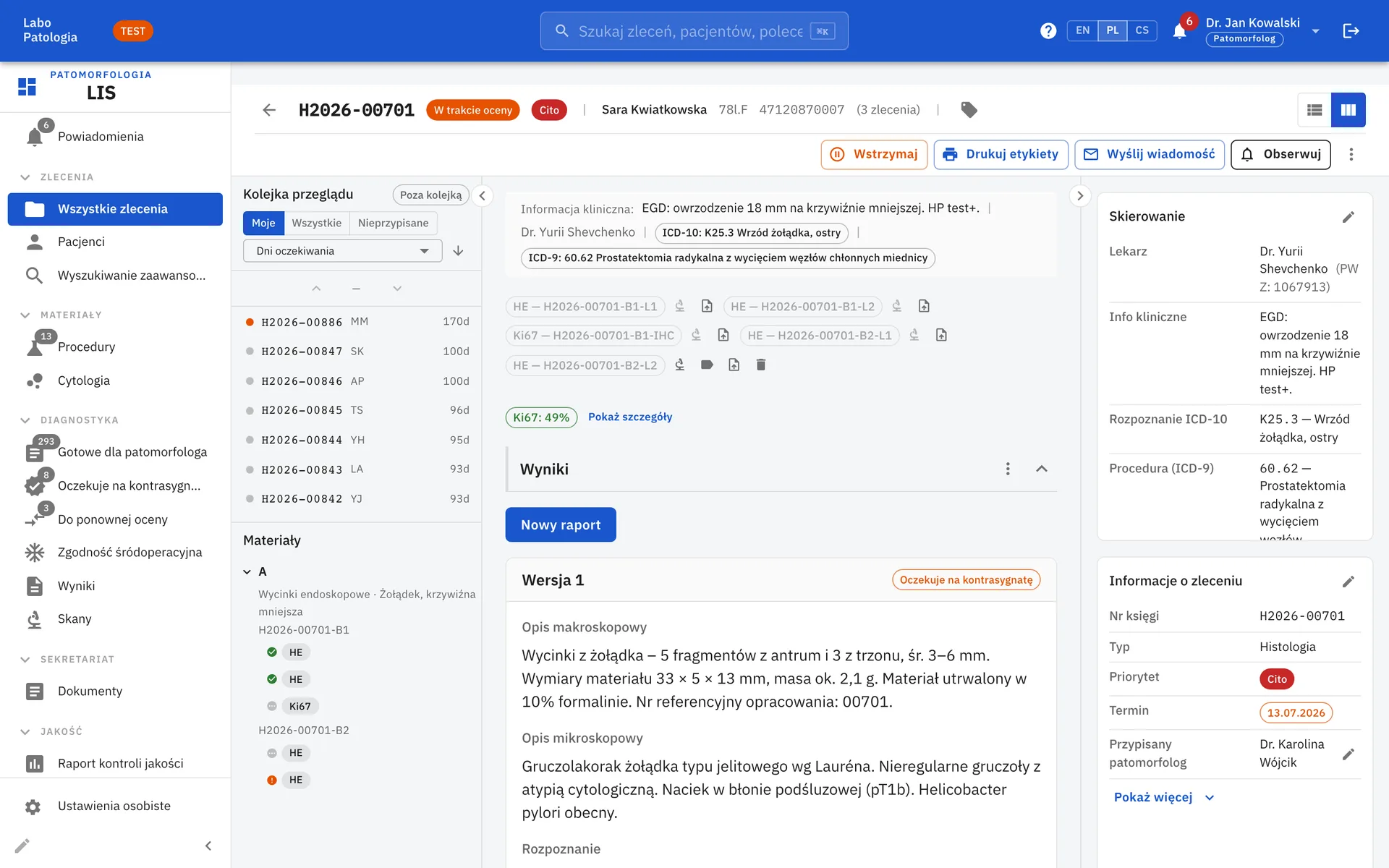Toggle the Obserwuj watch button
This screenshot has height=868, width=1389.
[x=1280, y=154]
